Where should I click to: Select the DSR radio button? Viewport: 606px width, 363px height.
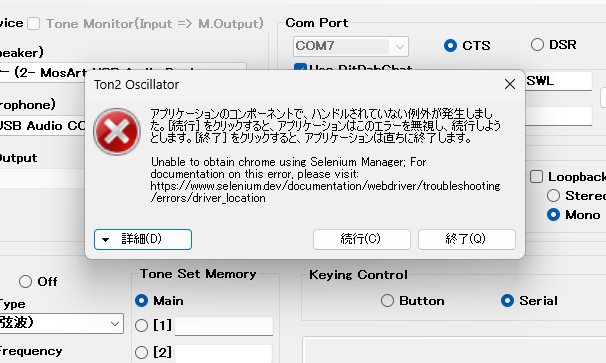537,44
